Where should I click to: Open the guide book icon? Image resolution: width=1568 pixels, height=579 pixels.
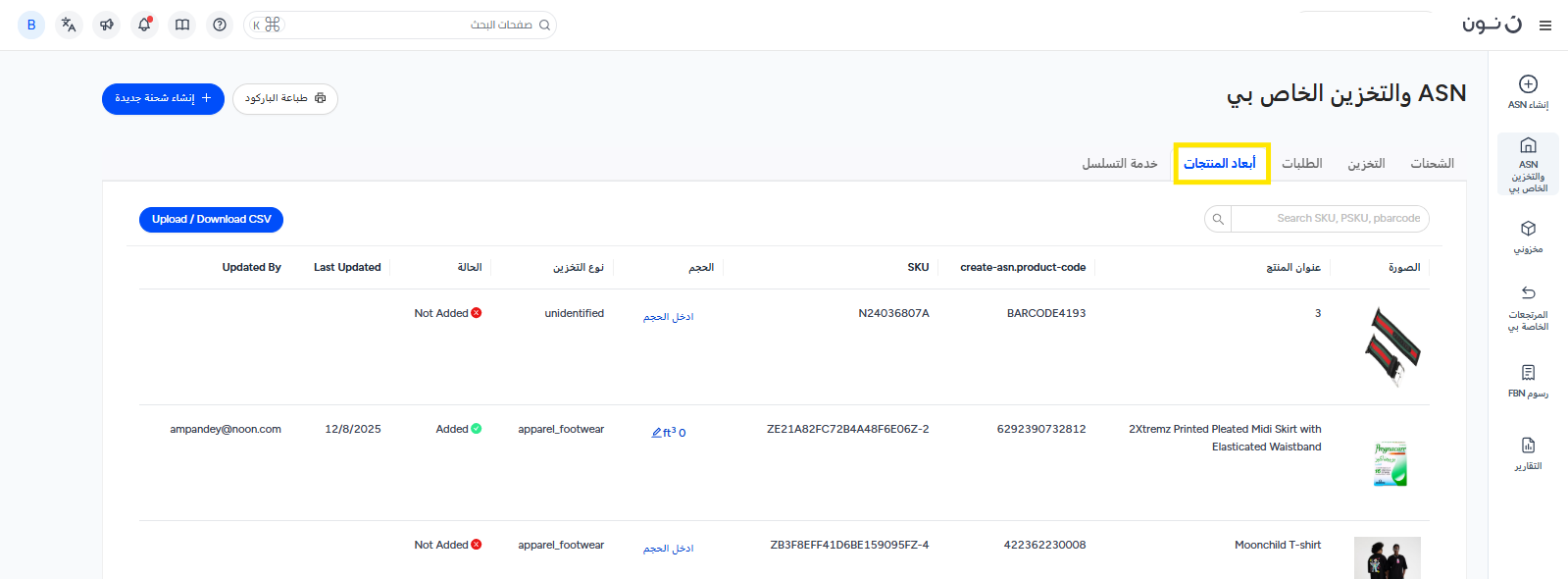click(x=182, y=25)
